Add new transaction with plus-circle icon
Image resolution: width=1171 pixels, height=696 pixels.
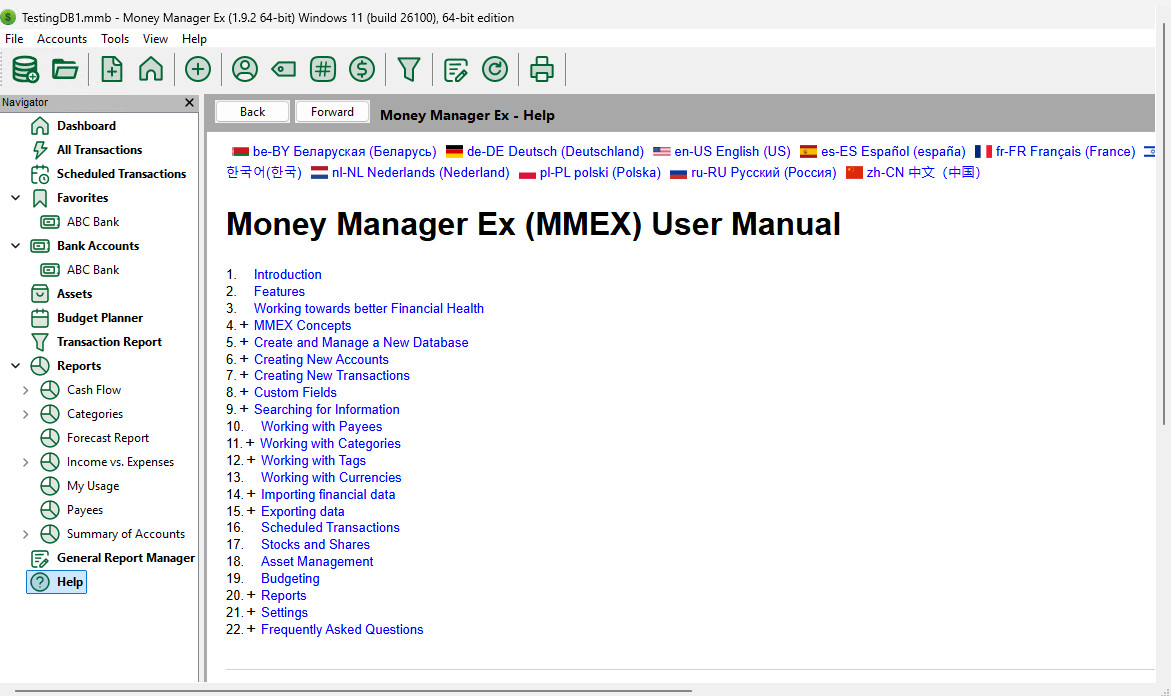(198, 69)
